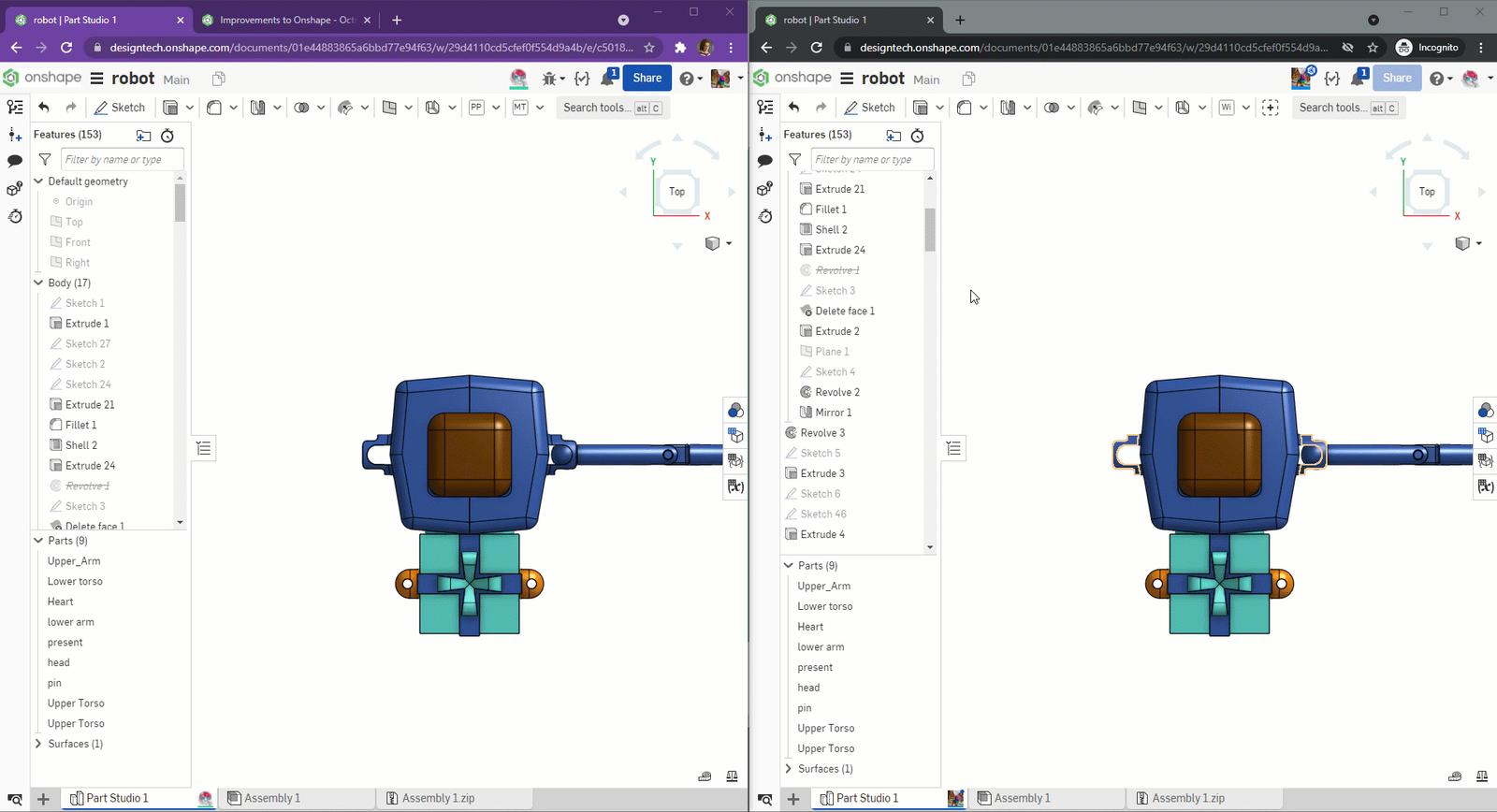Viewport: 1497px width, 812px height.
Task: Open notifications bell in left window header
Action: pos(608,79)
